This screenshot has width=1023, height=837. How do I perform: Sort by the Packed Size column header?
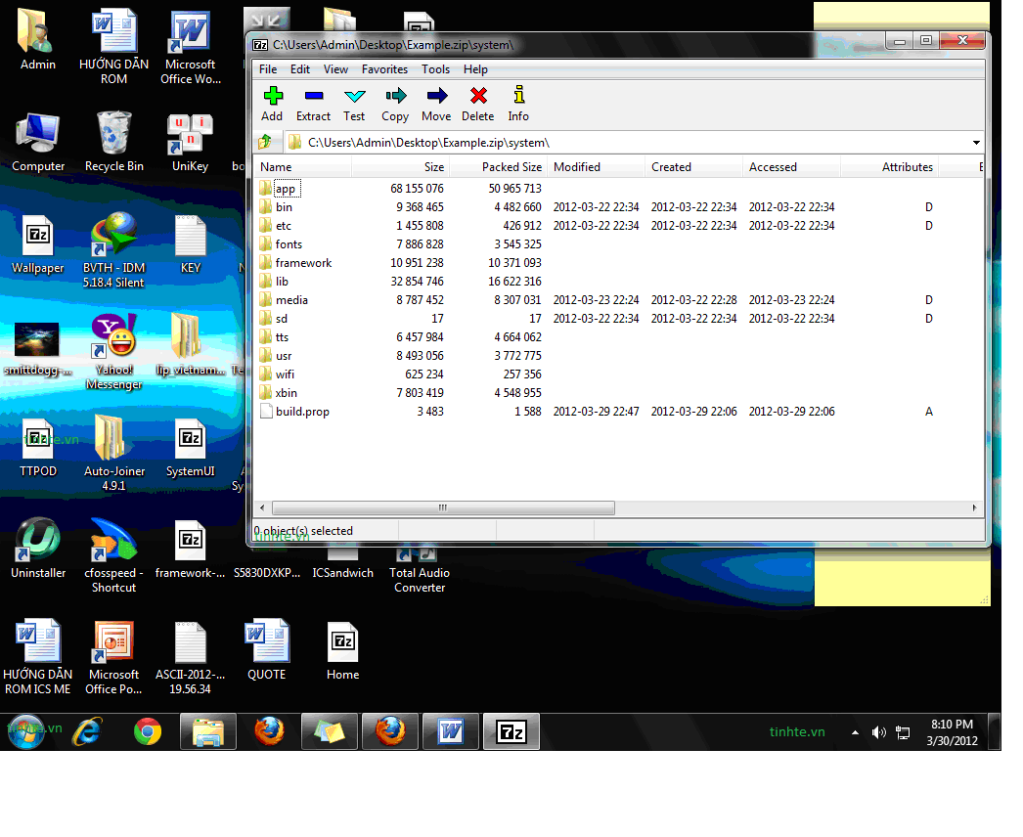point(498,167)
